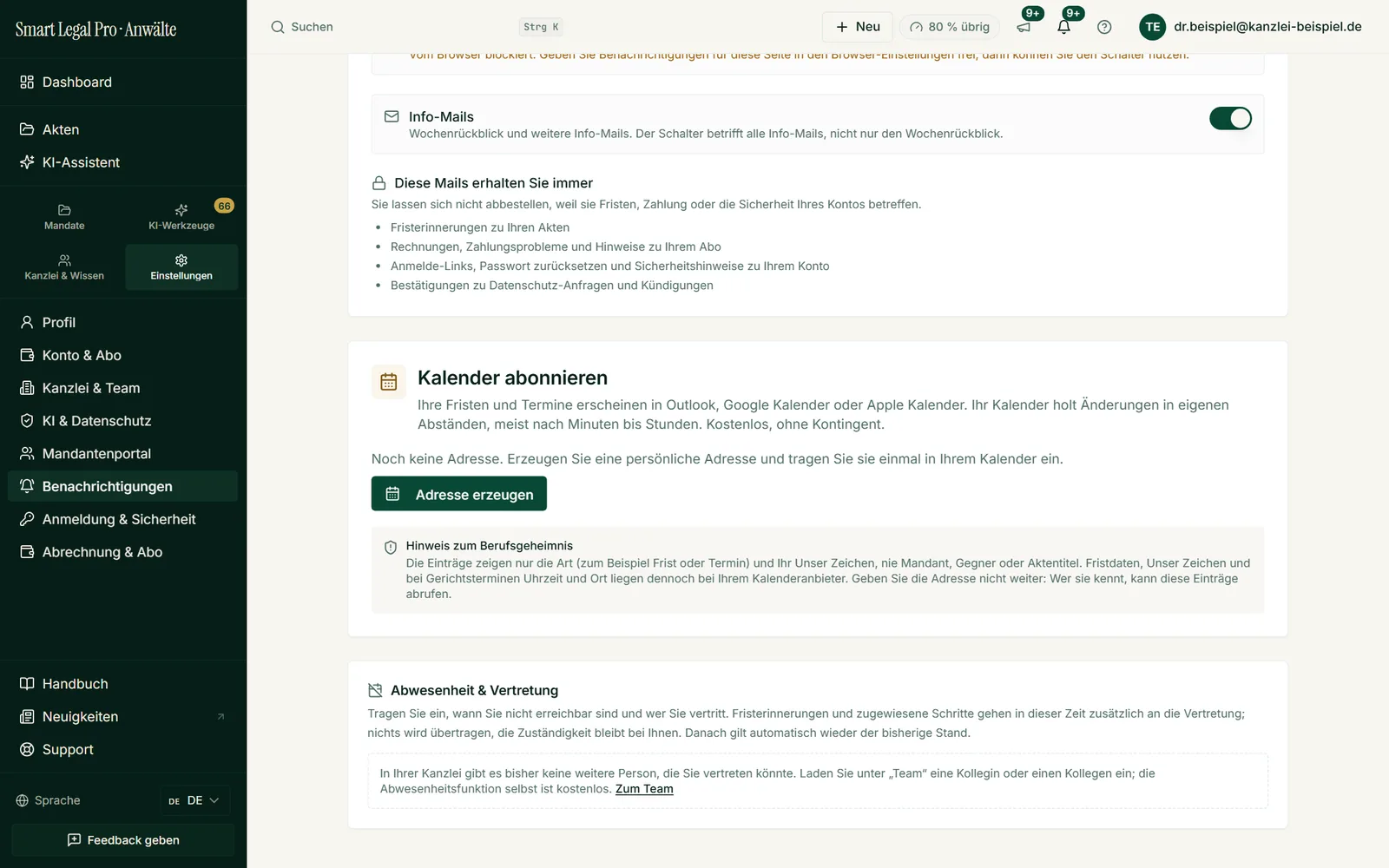Open Neuigkeiten external link
This screenshot has width=1389, height=868.
[123, 717]
